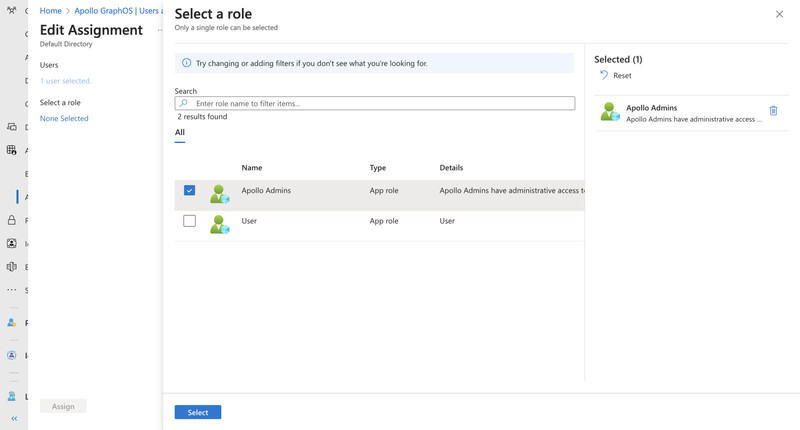800x430 pixels.
Task: Open the more options ellipsis beside Edit Assignment
Action: click(x=160, y=31)
